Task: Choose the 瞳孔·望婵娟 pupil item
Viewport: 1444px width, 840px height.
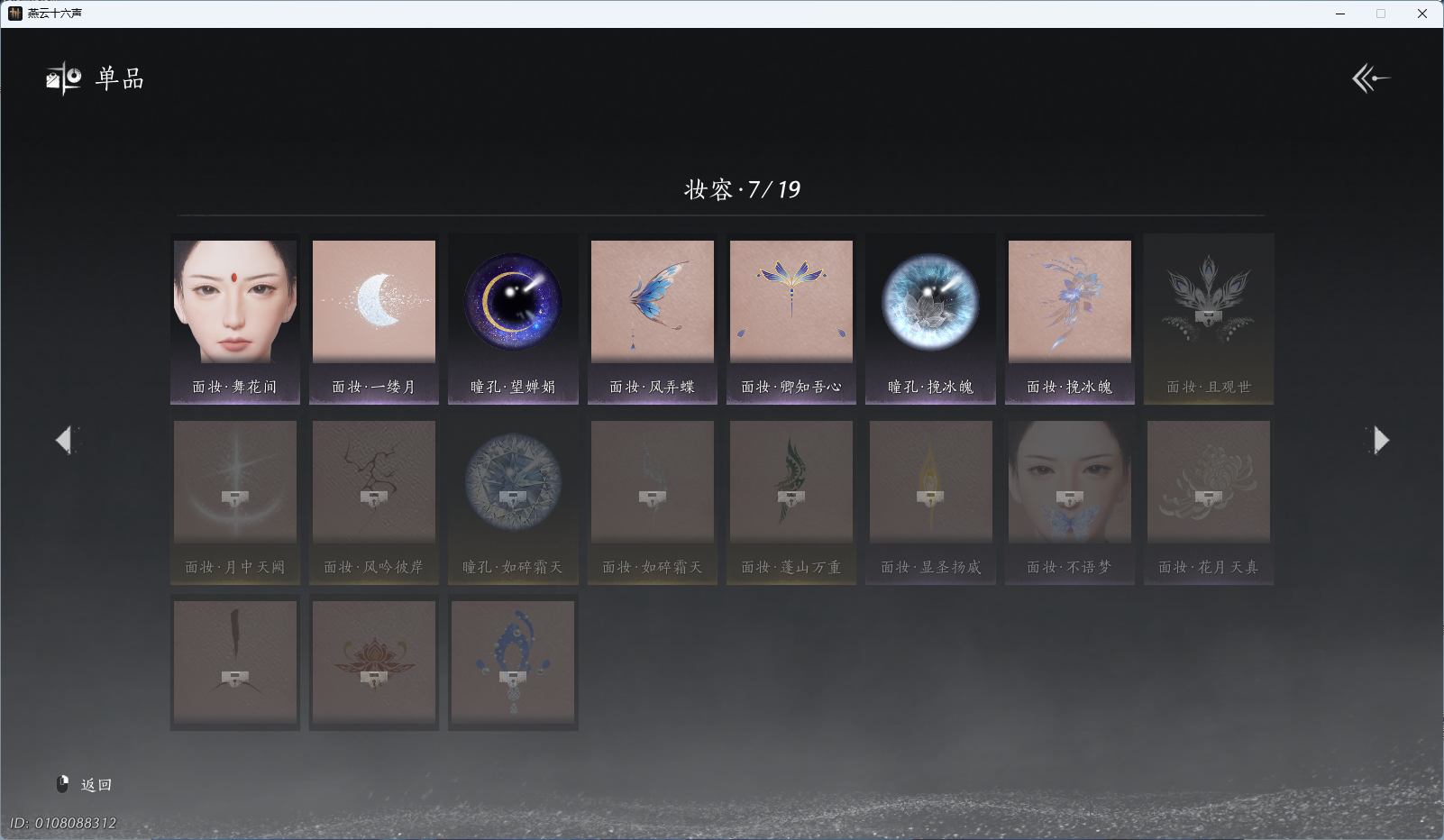Action: (513, 319)
